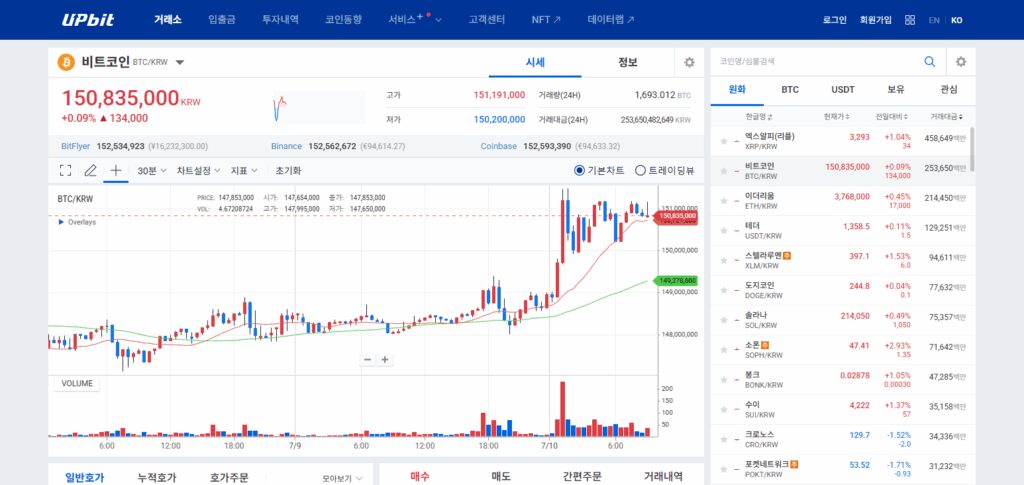
Task: Sort list by 전일대비 column
Action: click(x=891, y=117)
